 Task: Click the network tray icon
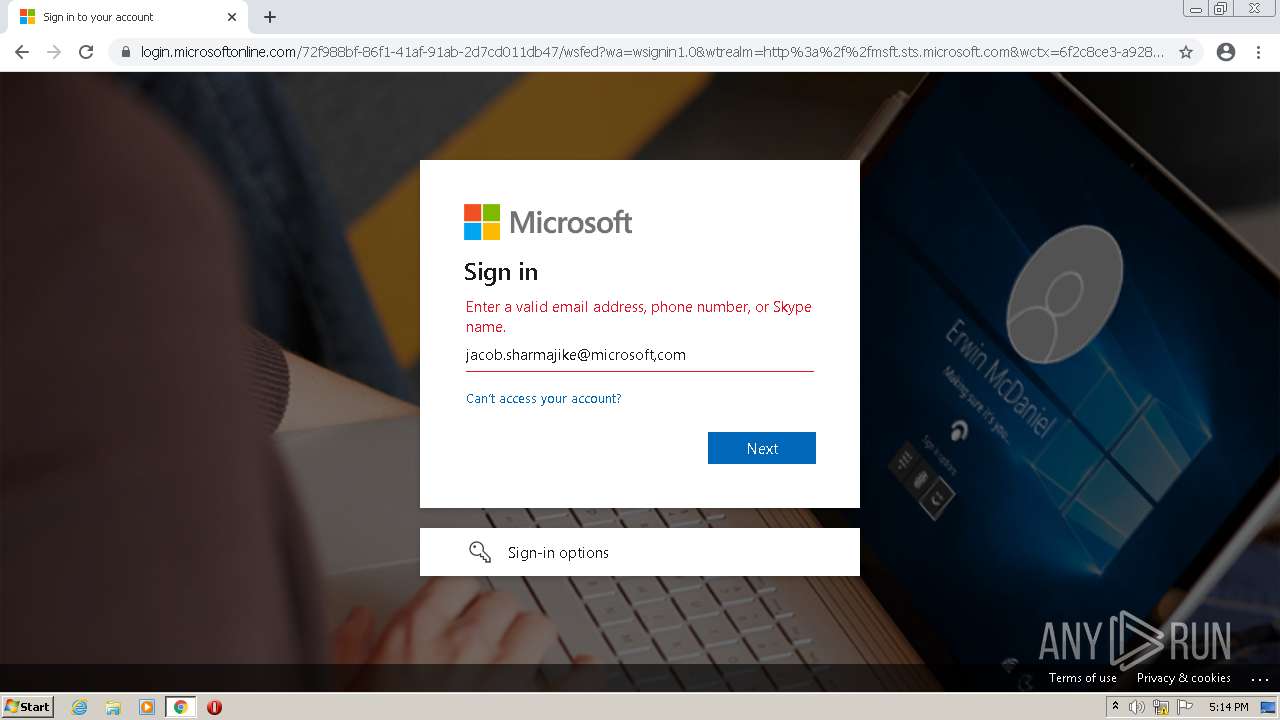(1160, 707)
